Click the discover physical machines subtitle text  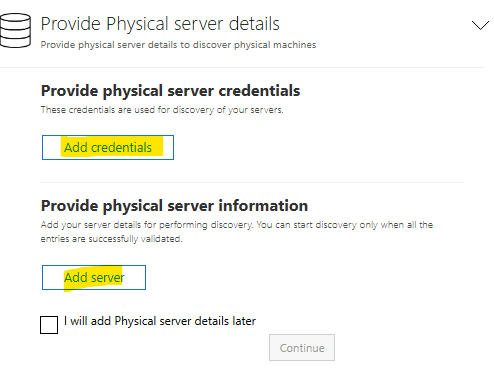tap(178, 45)
